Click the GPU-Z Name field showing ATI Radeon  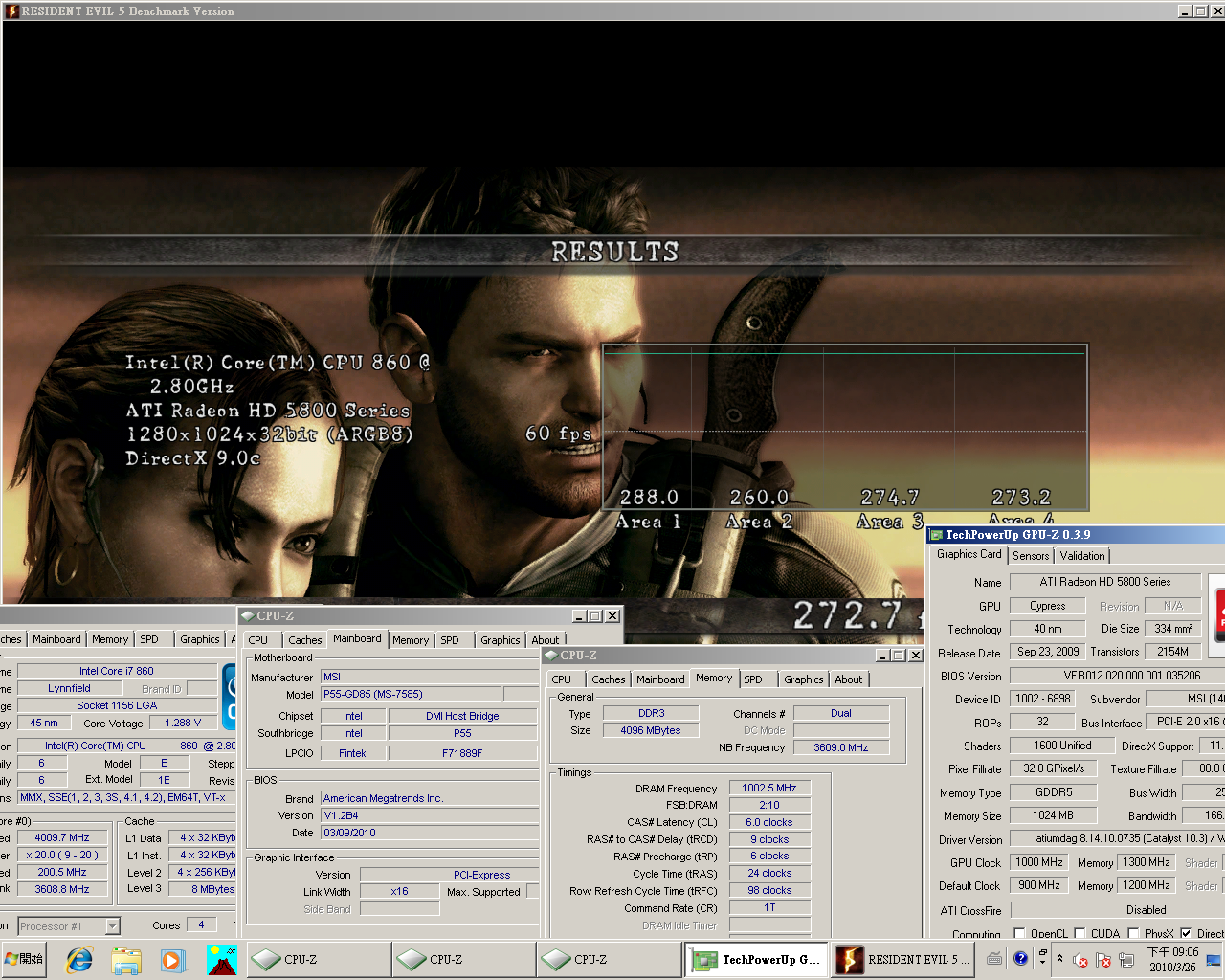tap(1104, 582)
